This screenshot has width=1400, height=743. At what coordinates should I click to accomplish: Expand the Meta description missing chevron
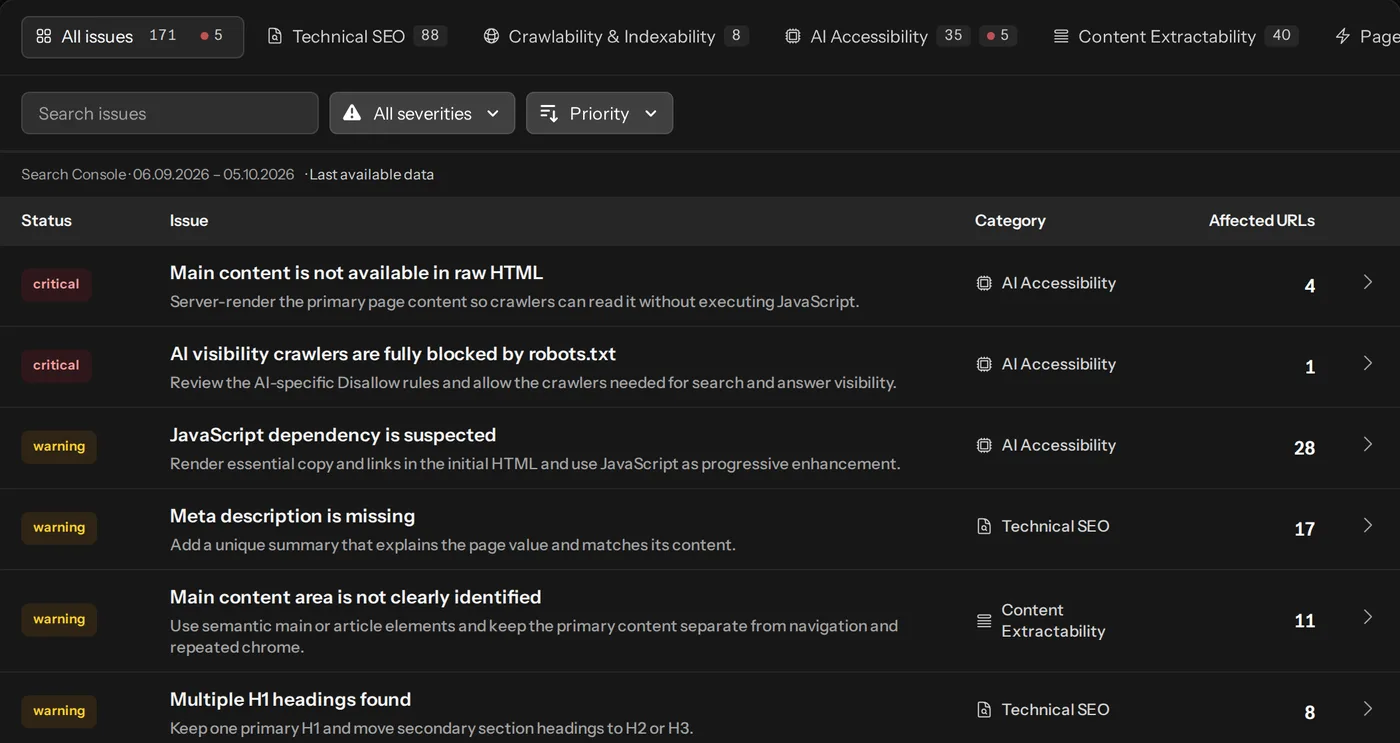[x=1368, y=525]
